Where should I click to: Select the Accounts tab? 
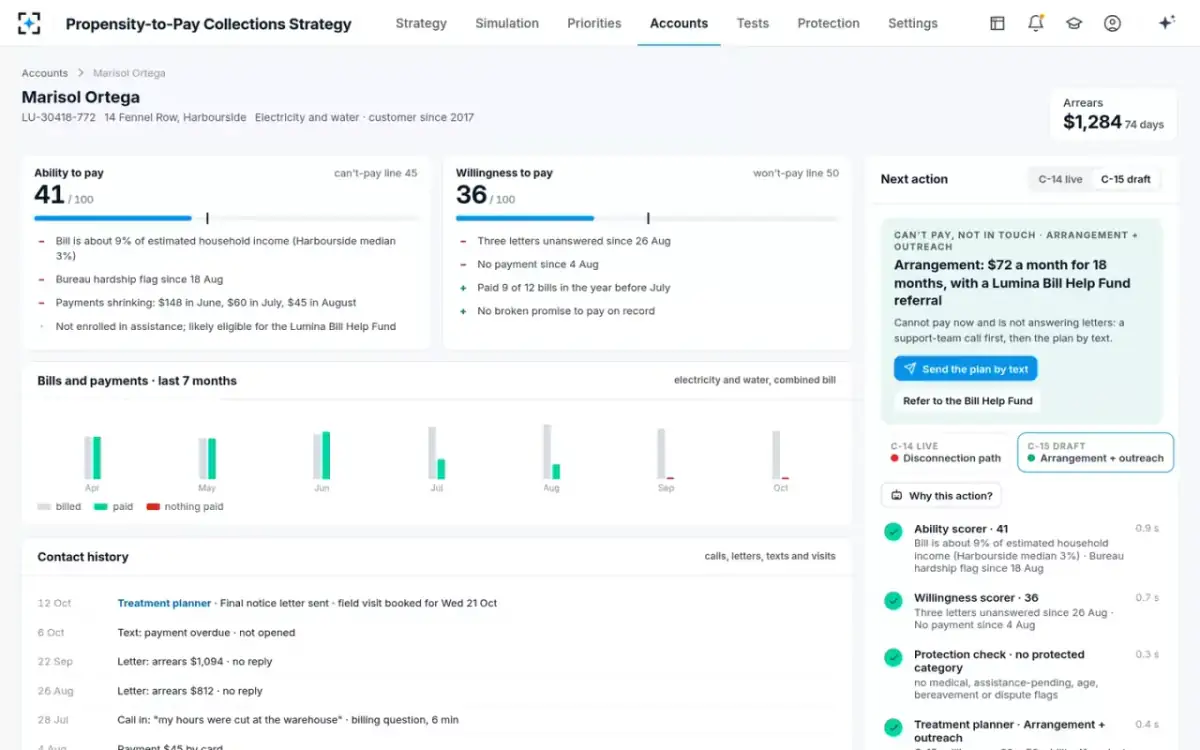coord(679,23)
